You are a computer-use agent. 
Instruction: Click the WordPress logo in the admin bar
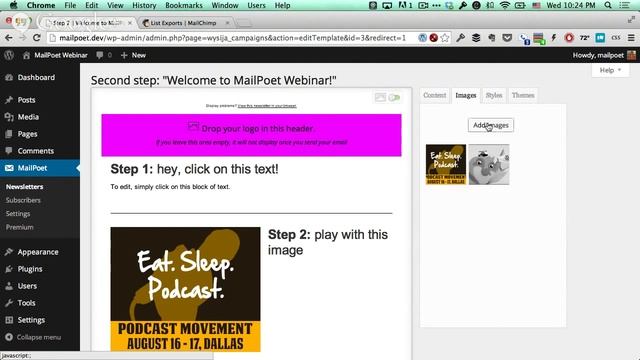click(9, 55)
